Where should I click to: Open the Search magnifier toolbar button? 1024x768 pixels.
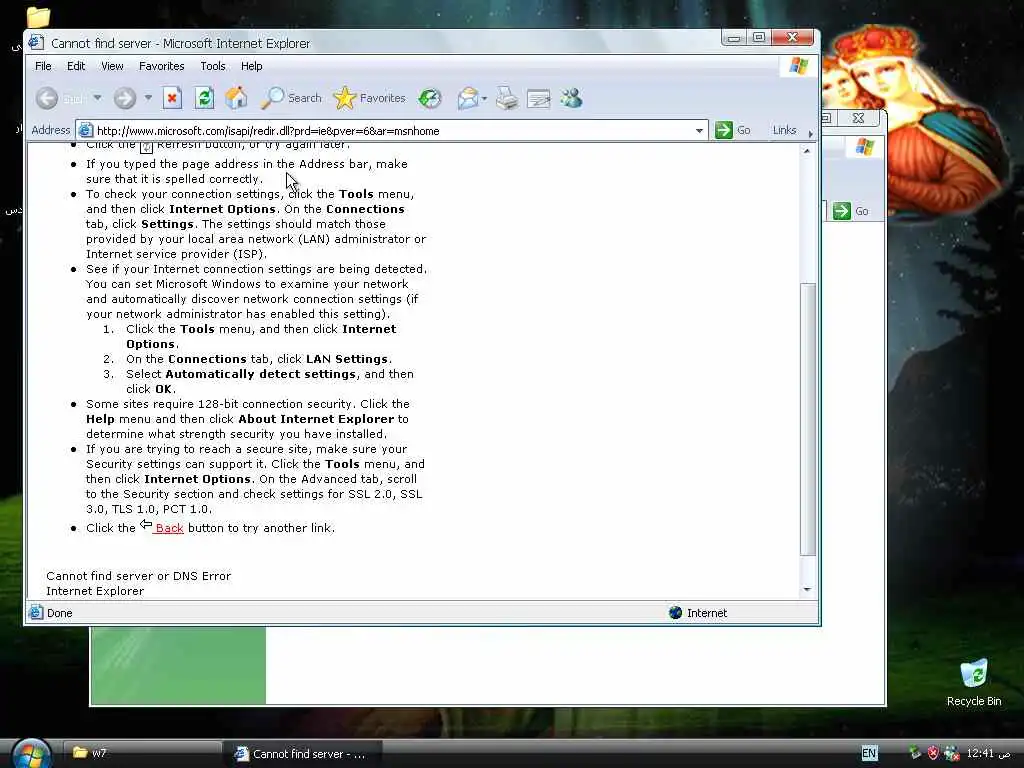pyautogui.click(x=291, y=98)
